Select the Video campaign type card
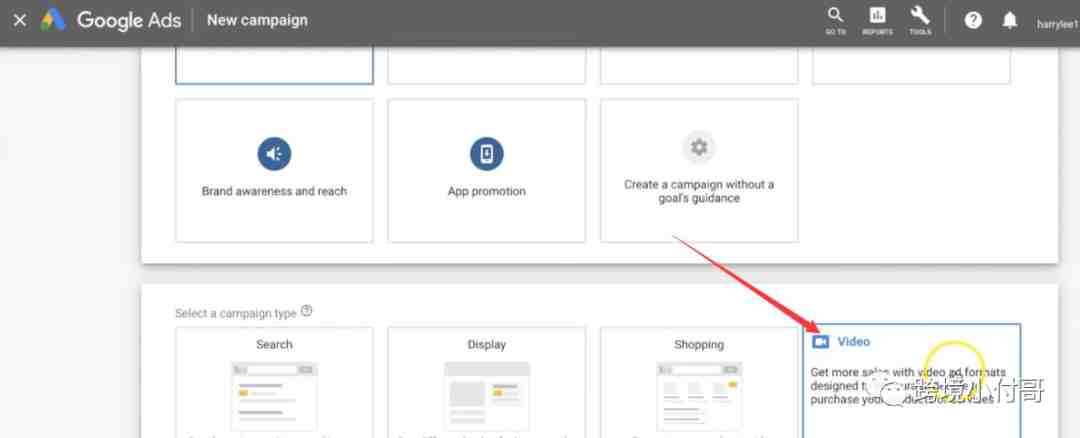Viewport: 1080px width, 438px height. [x=912, y=381]
